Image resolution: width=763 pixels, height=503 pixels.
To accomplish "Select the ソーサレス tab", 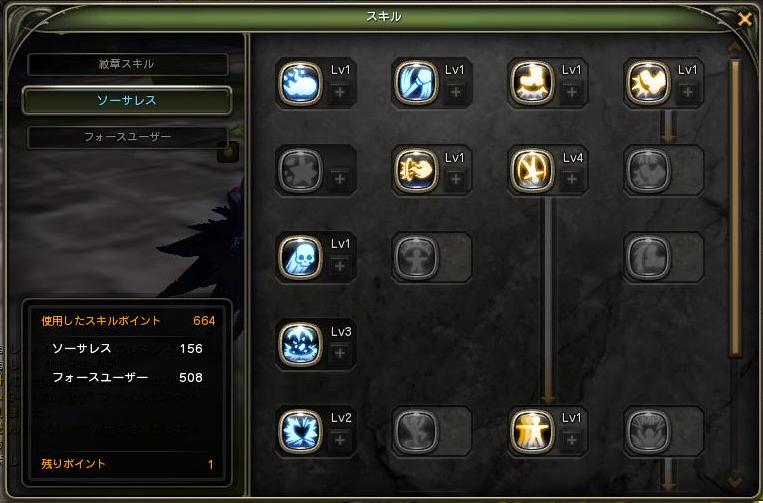I will point(127,100).
